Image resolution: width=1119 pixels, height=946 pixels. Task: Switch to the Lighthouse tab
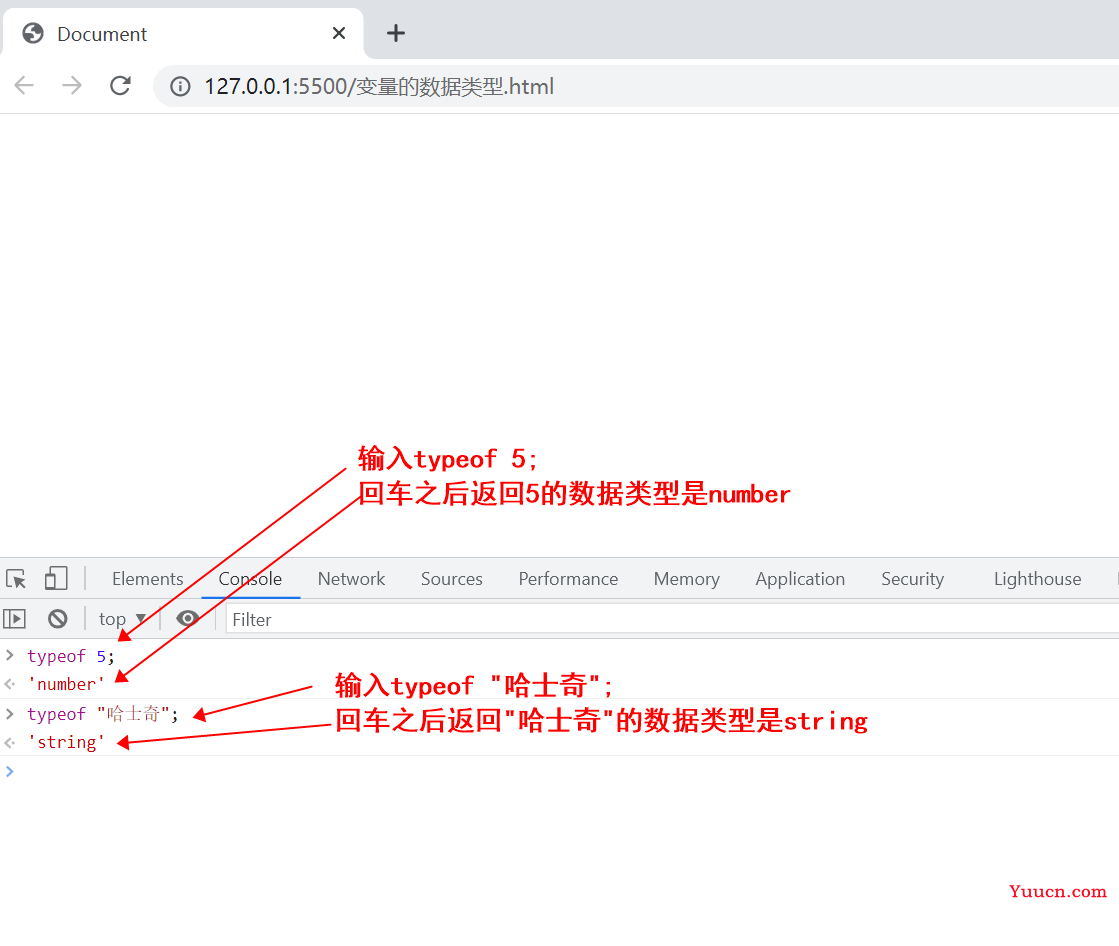click(1038, 579)
